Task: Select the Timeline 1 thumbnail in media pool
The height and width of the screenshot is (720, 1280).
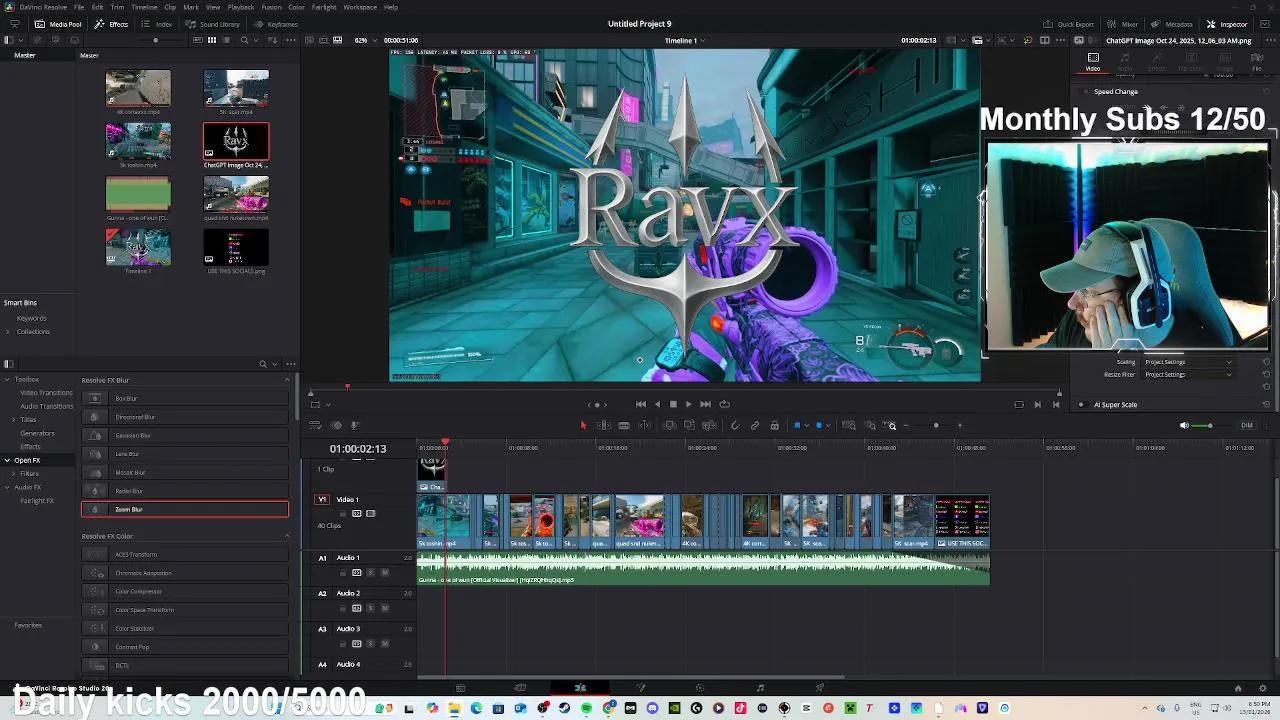Action: 138,246
